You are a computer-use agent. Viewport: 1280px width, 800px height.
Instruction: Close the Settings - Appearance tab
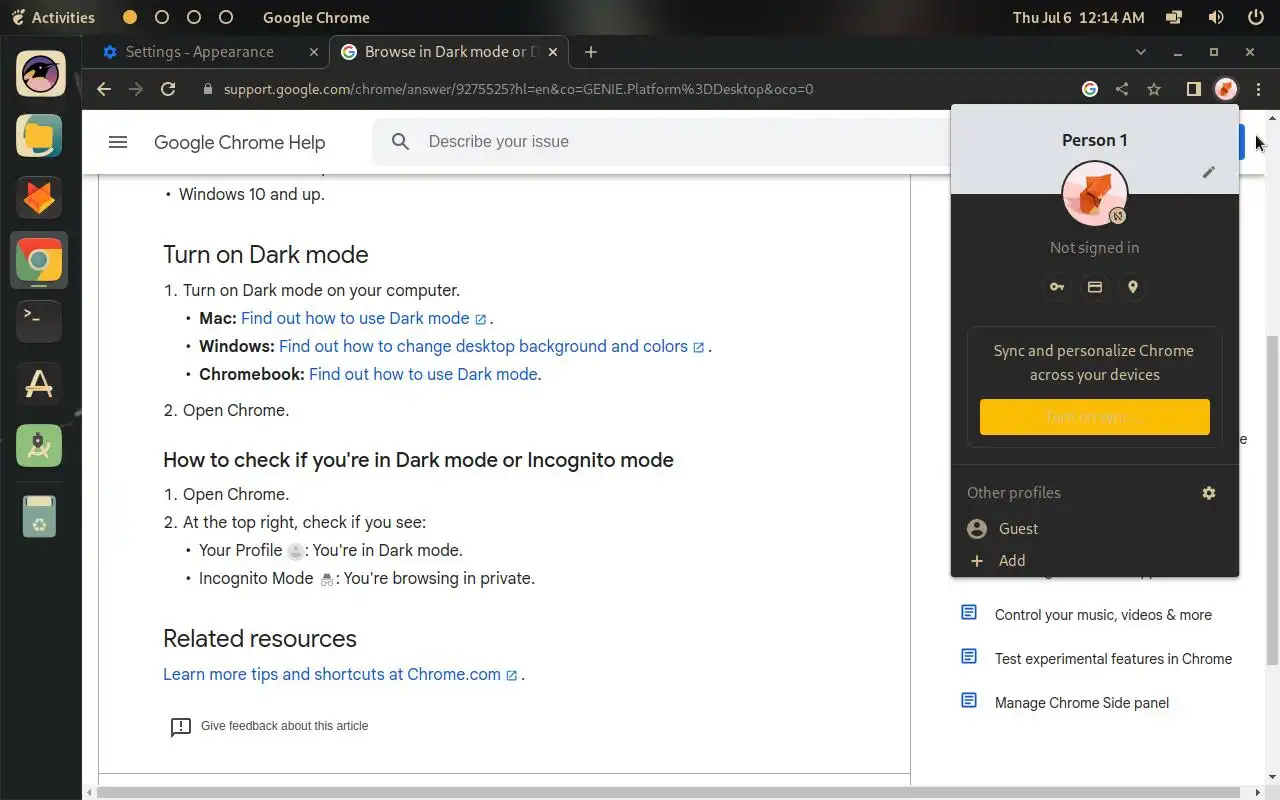coord(314,52)
